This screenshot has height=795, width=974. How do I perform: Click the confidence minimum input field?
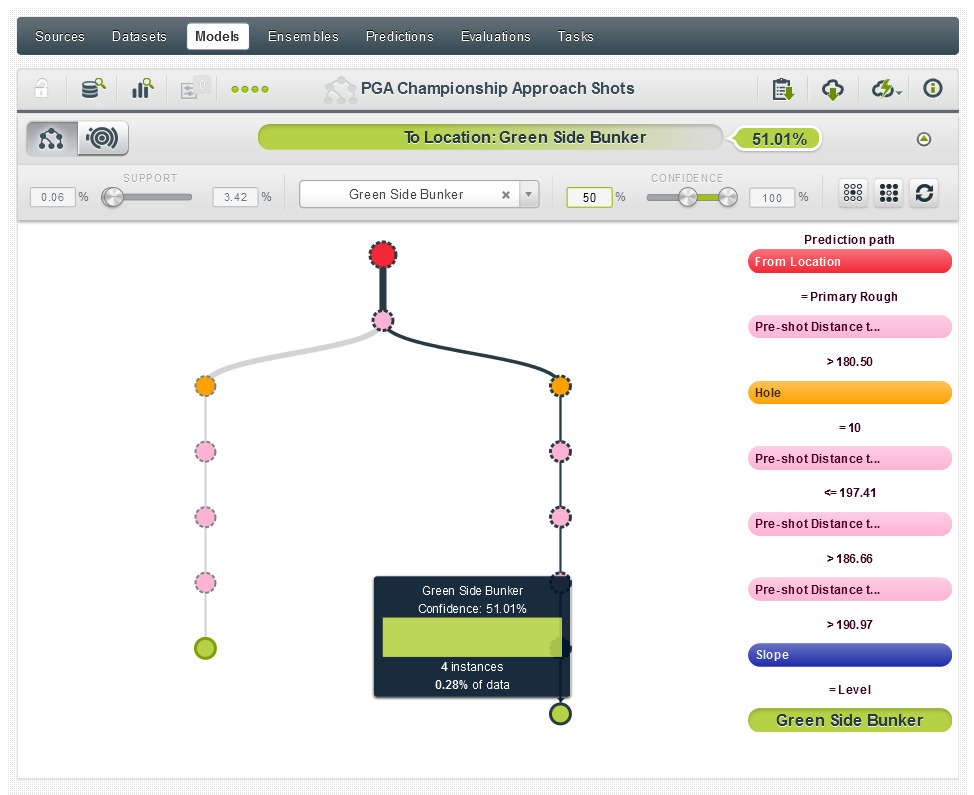(589, 197)
